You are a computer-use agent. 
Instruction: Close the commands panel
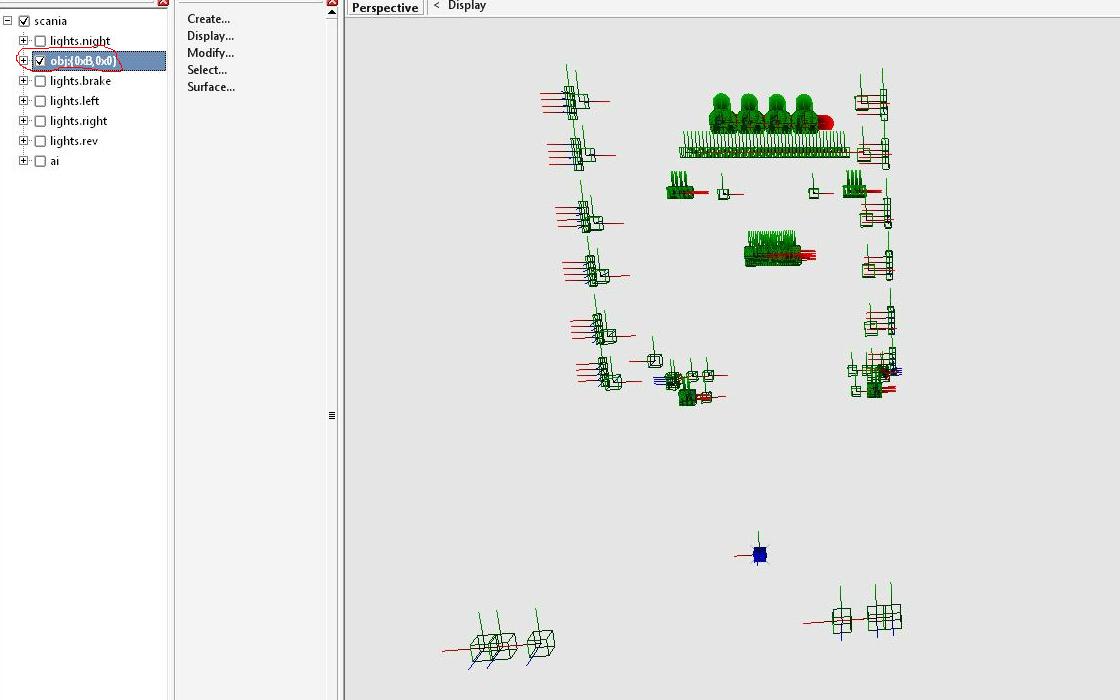(x=332, y=3)
